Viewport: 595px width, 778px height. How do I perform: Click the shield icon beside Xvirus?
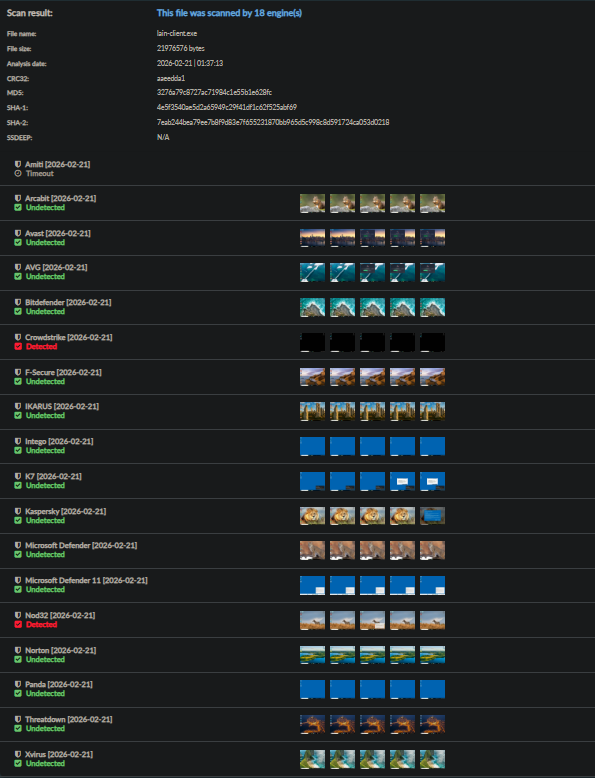tap(18, 754)
